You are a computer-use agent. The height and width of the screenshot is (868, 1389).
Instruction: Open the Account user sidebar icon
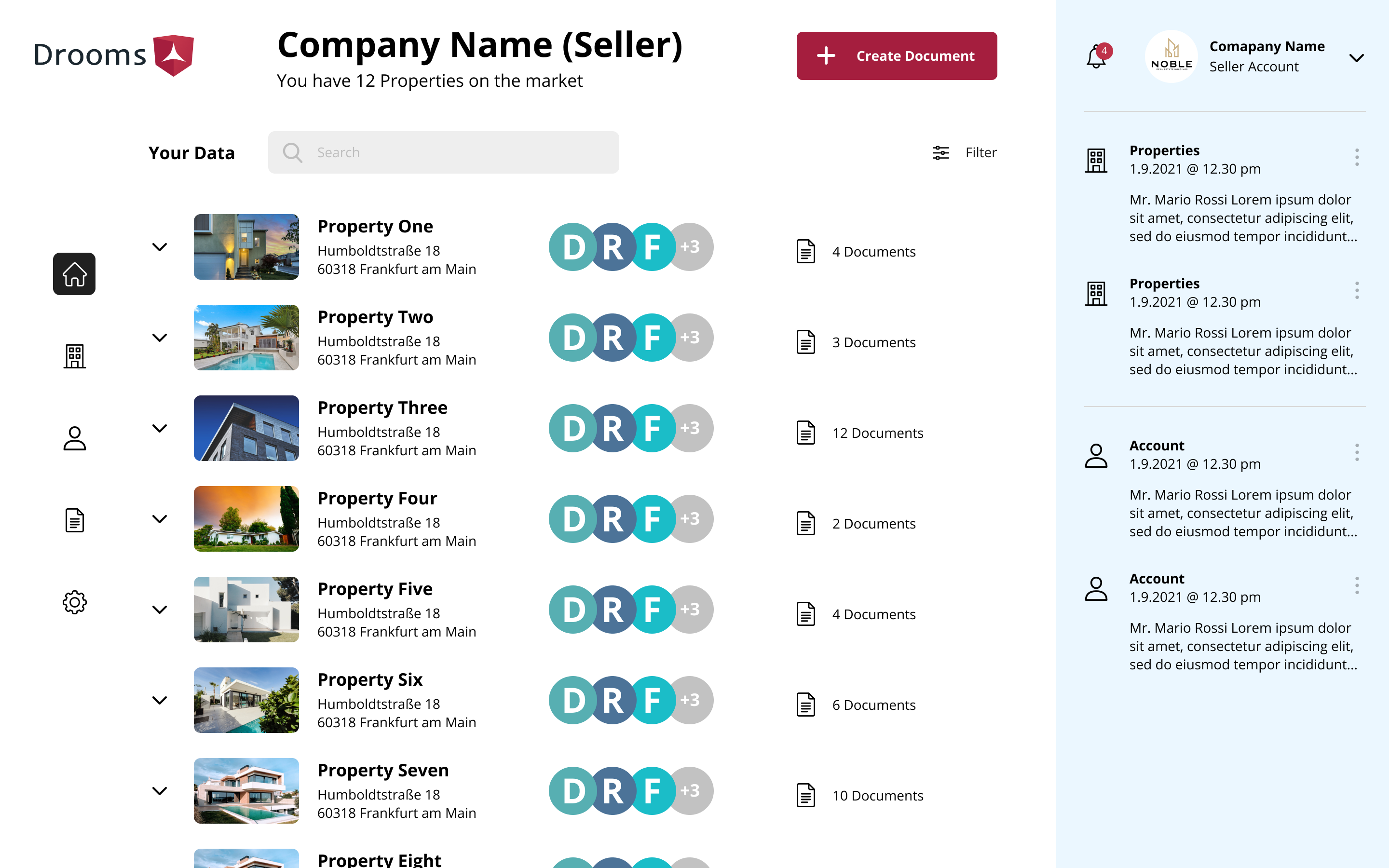tap(75, 438)
